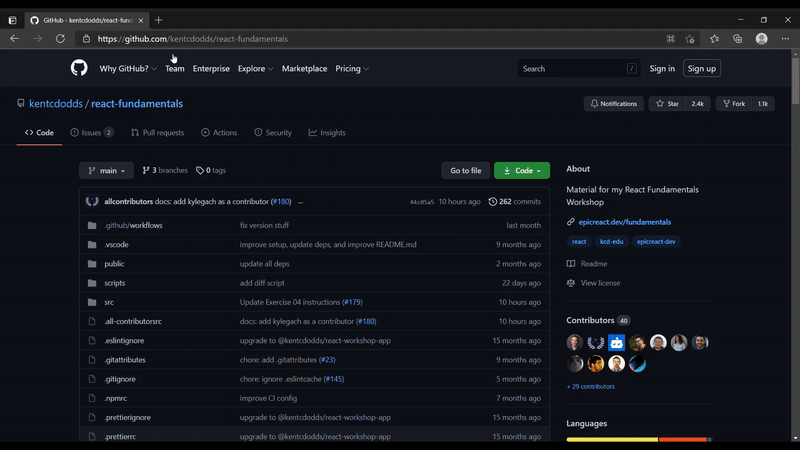Star the repository

(667, 104)
